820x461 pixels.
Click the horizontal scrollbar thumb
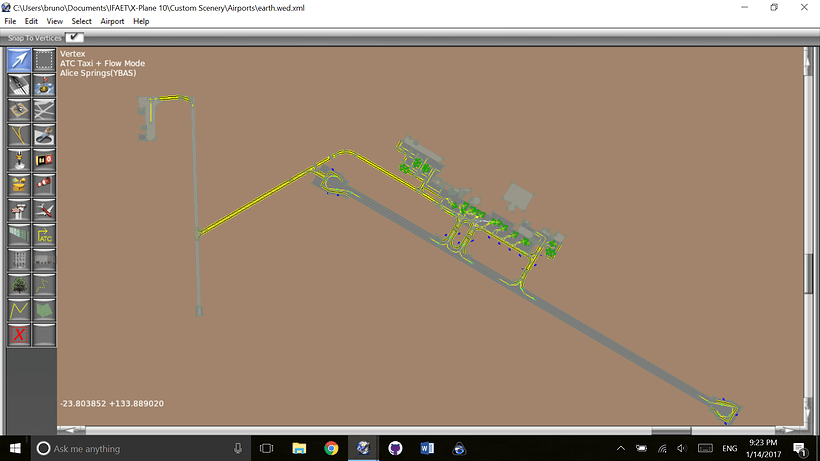(671, 430)
